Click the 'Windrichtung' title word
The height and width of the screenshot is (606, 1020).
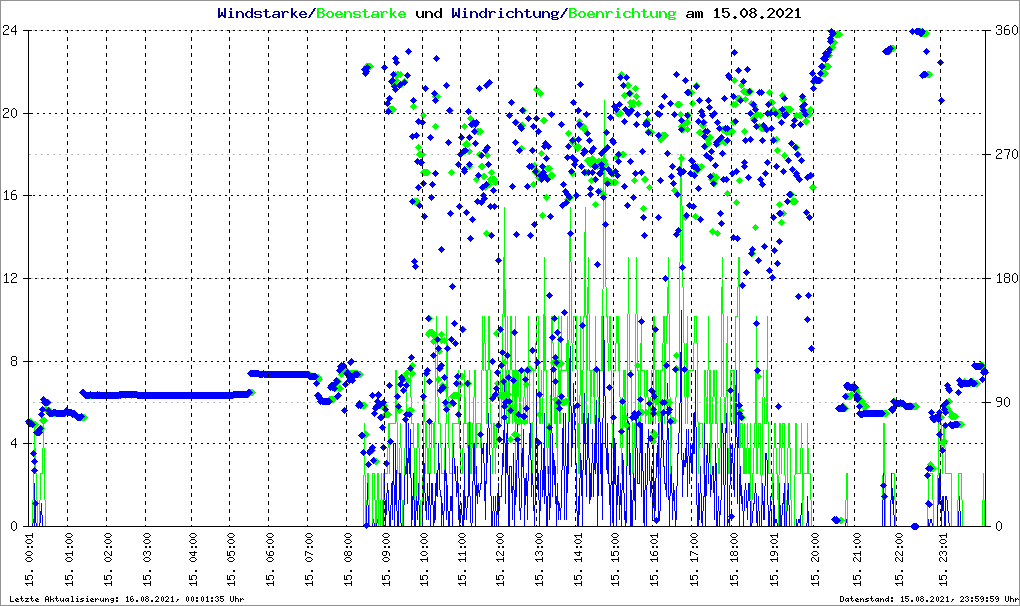(x=505, y=13)
